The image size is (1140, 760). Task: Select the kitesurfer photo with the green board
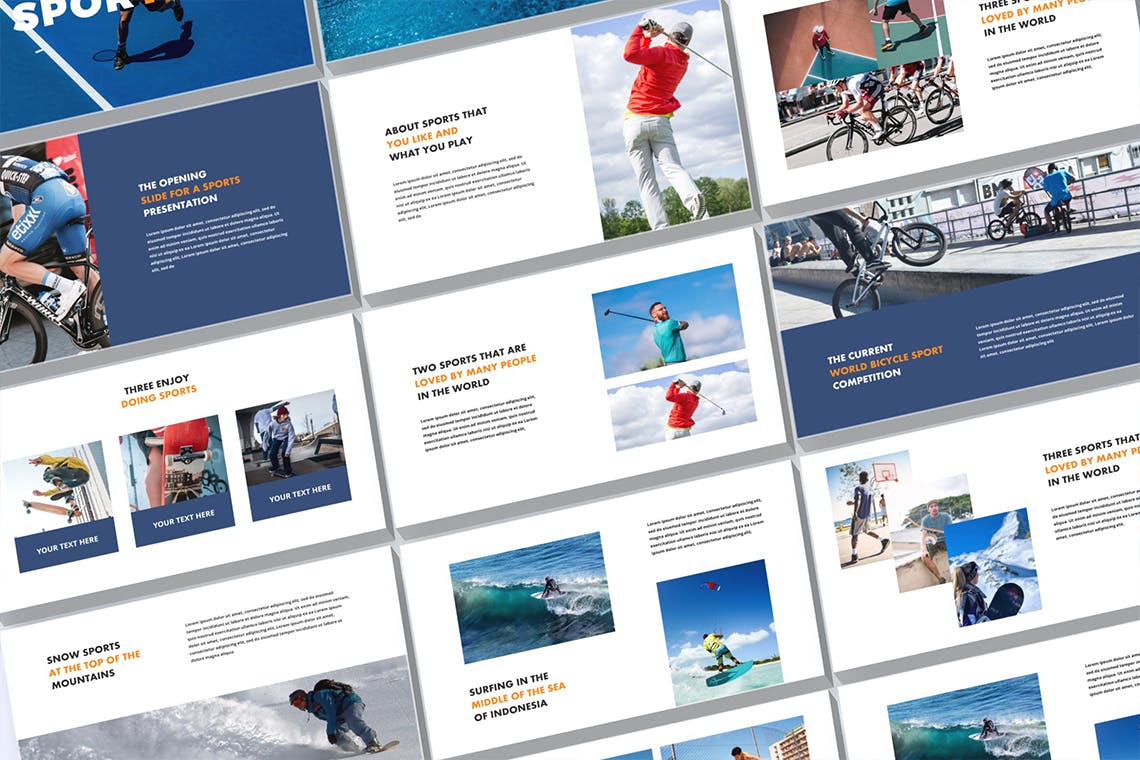click(718, 633)
